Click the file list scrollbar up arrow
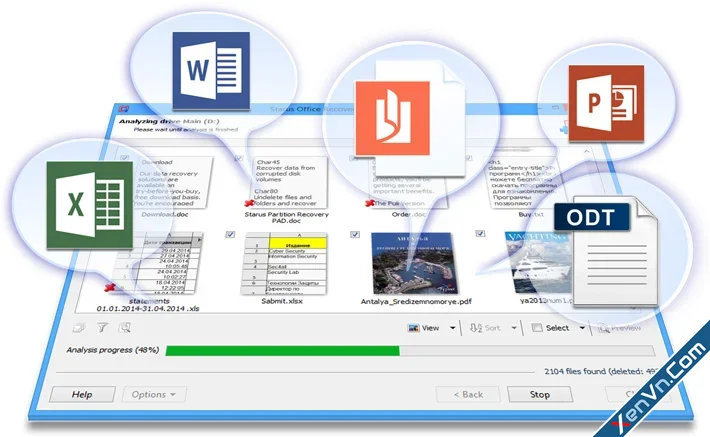The width and height of the screenshot is (710, 437). point(587,152)
